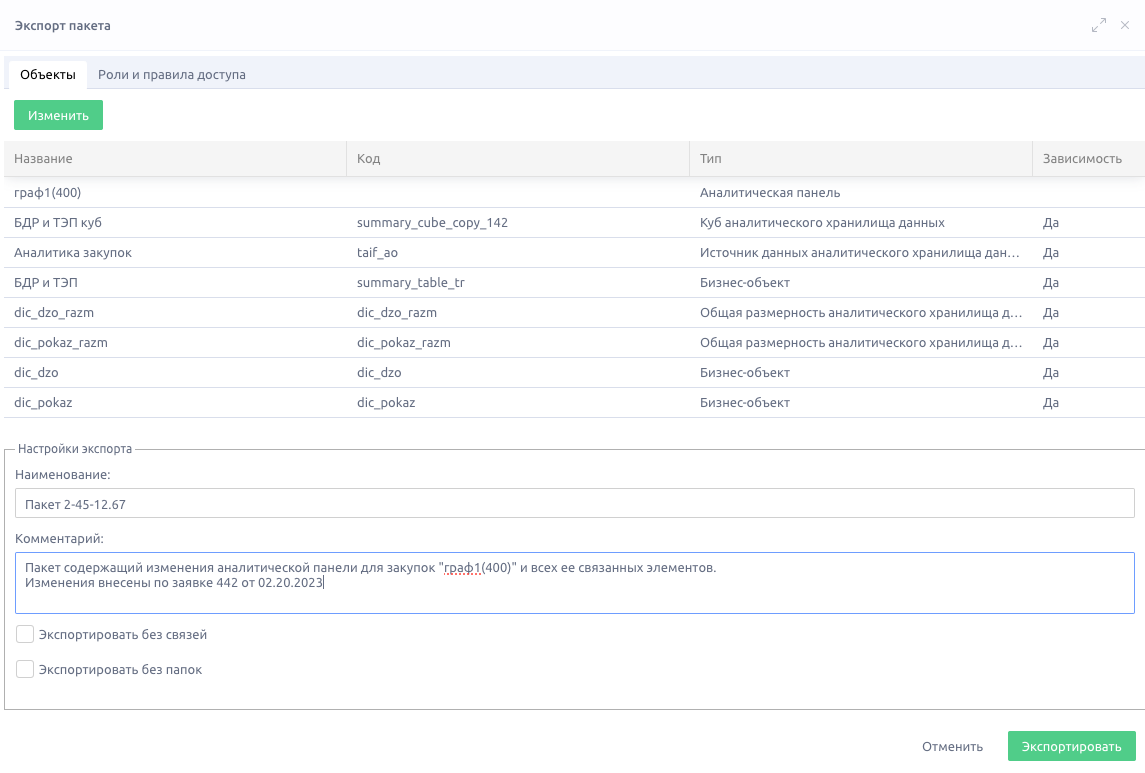Click the green Изменить button
1145x773 pixels.
[58, 115]
